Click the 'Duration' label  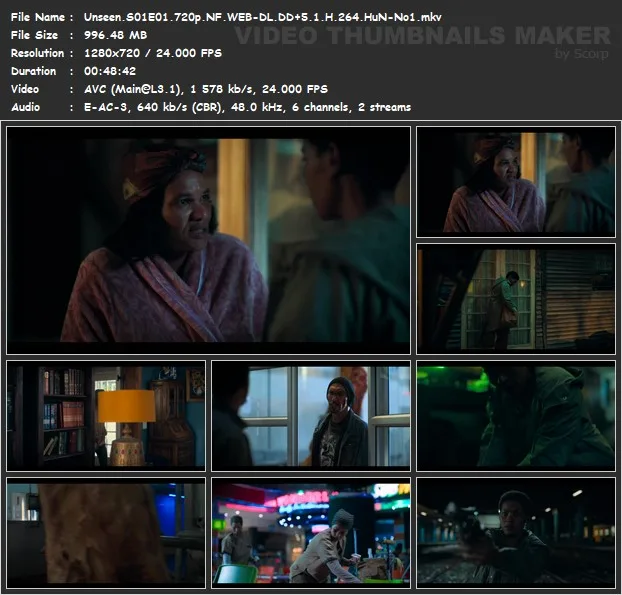tap(33, 71)
